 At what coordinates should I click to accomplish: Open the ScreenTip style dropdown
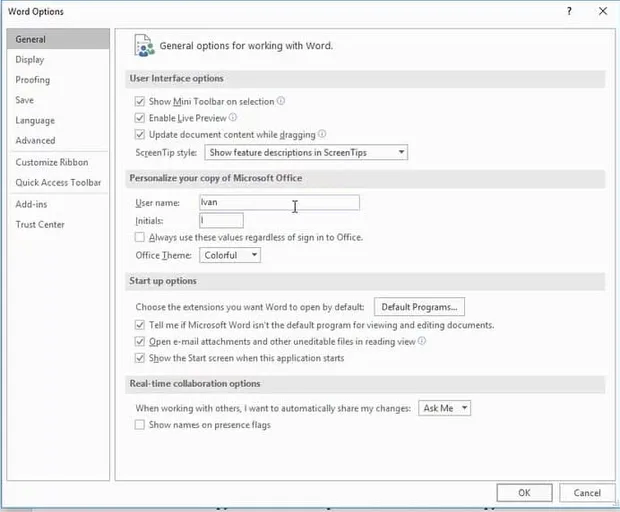tap(306, 152)
